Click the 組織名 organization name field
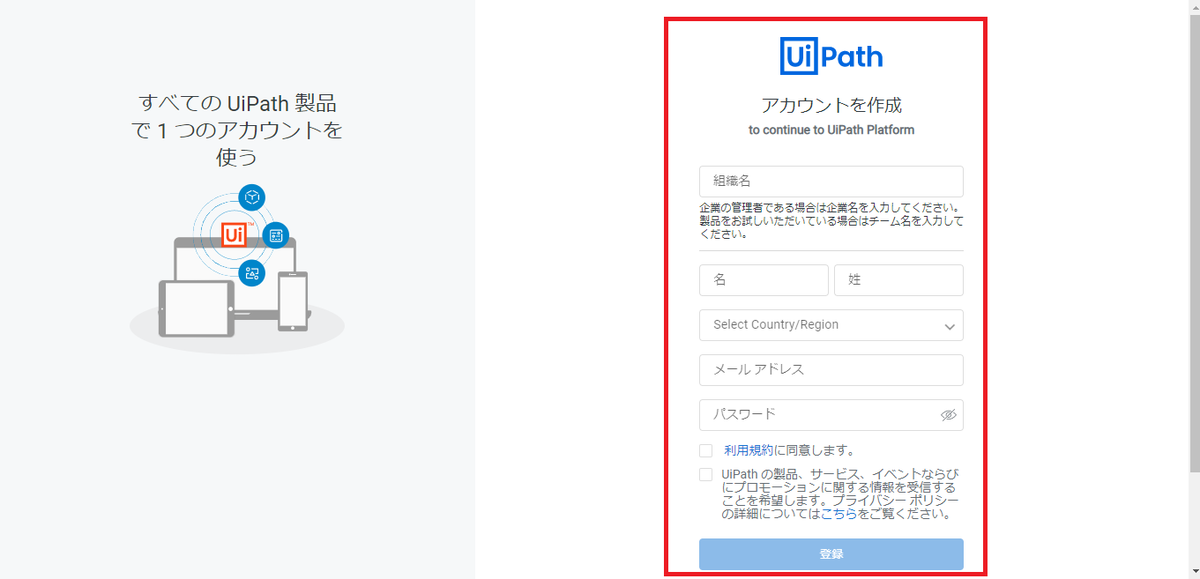This screenshot has width=1200, height=579. (831, 181)
